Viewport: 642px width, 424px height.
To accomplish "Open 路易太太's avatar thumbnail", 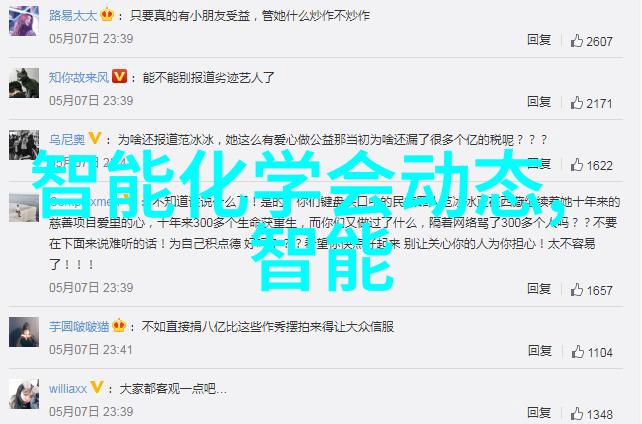I will click(24, 21).
